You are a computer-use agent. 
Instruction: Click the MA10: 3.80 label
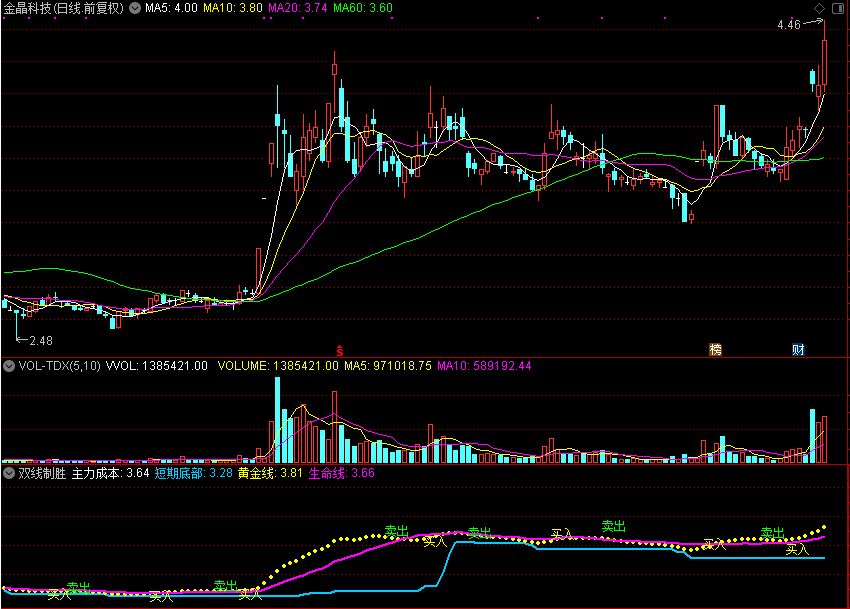click(233, 8)
